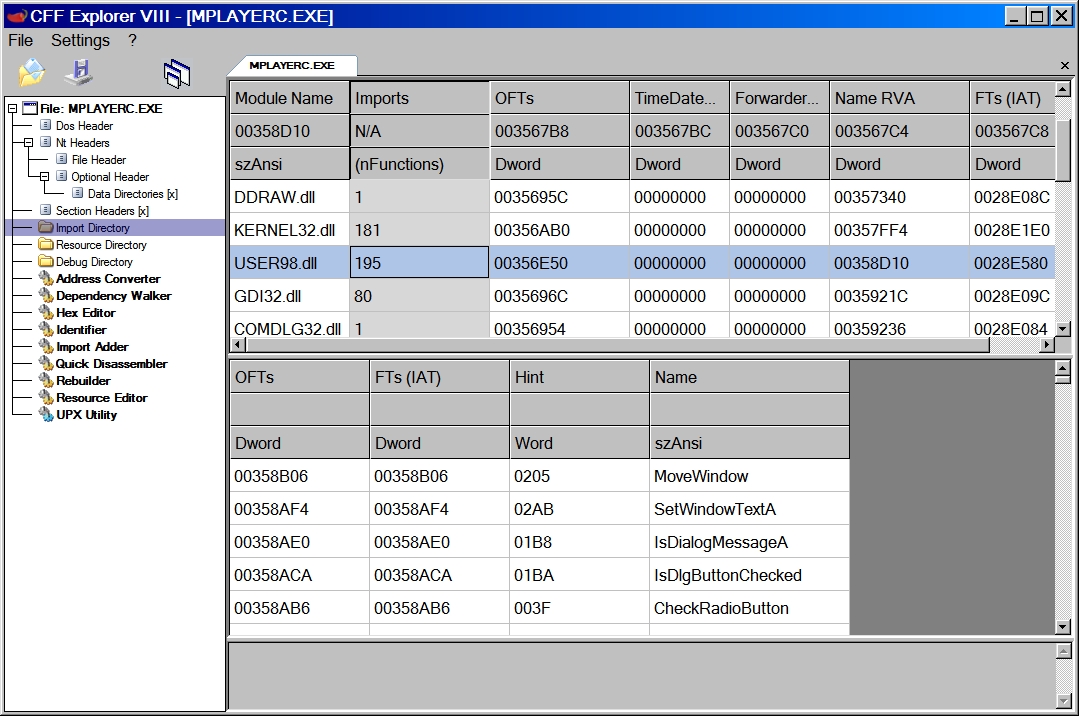Click the Rebuilder tool icon

point(46,380)
